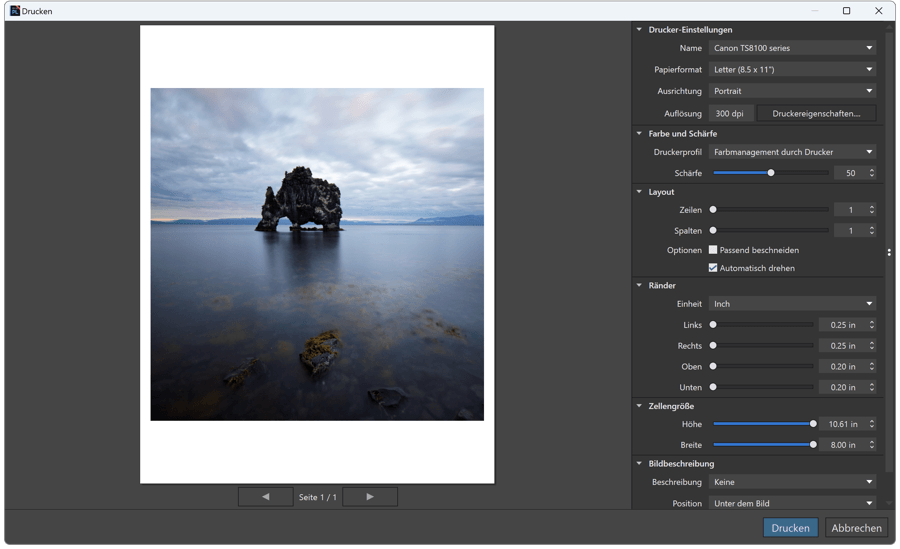Viewport: 900px width, 549px height.
Task: Click the Oben margin slider handle
Action: (713, 366)
